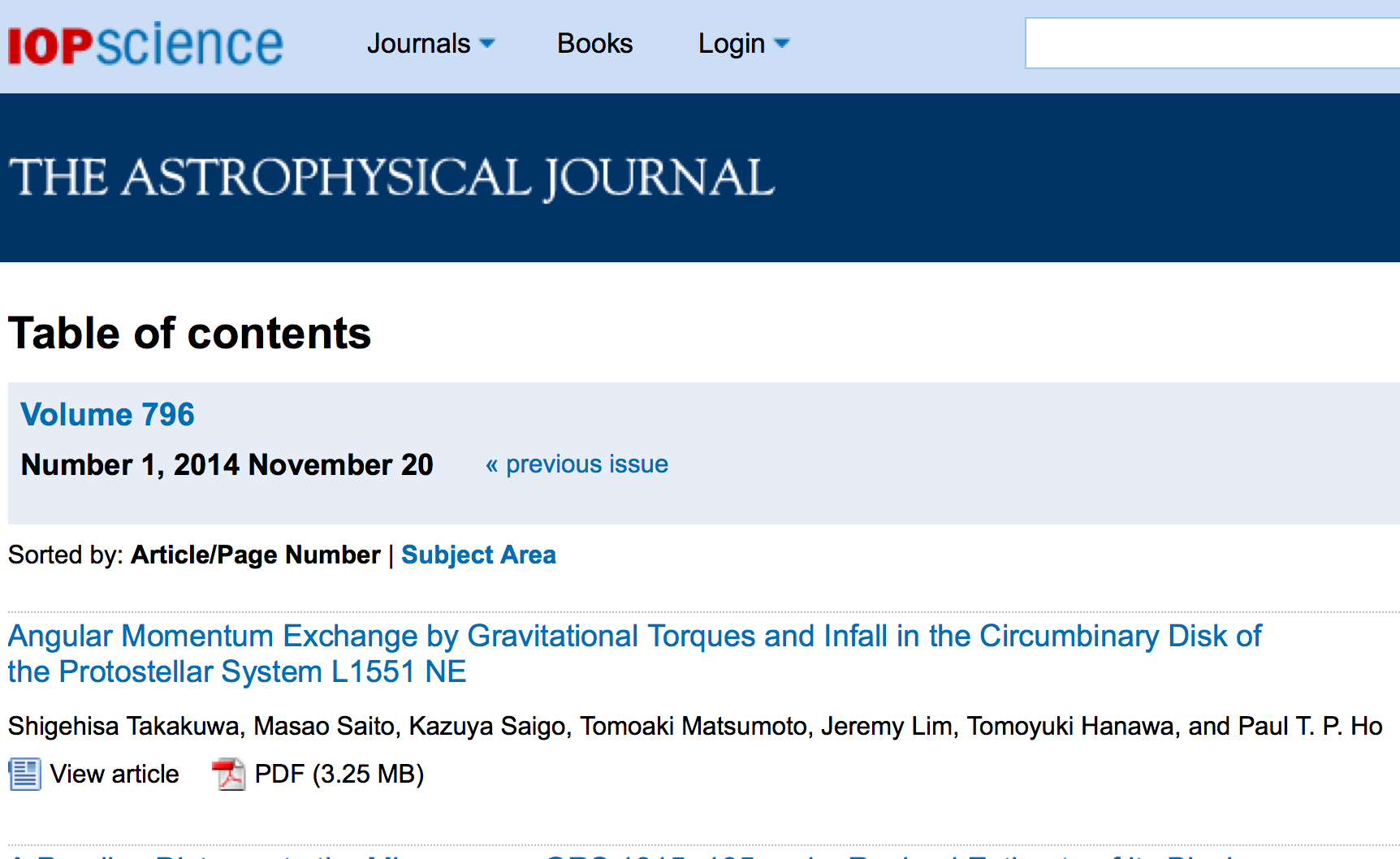Open the Books menu item
Image resolution: width=1400 pixels, height=859 pixels.
pyautogui.click(x=594, y=43)
